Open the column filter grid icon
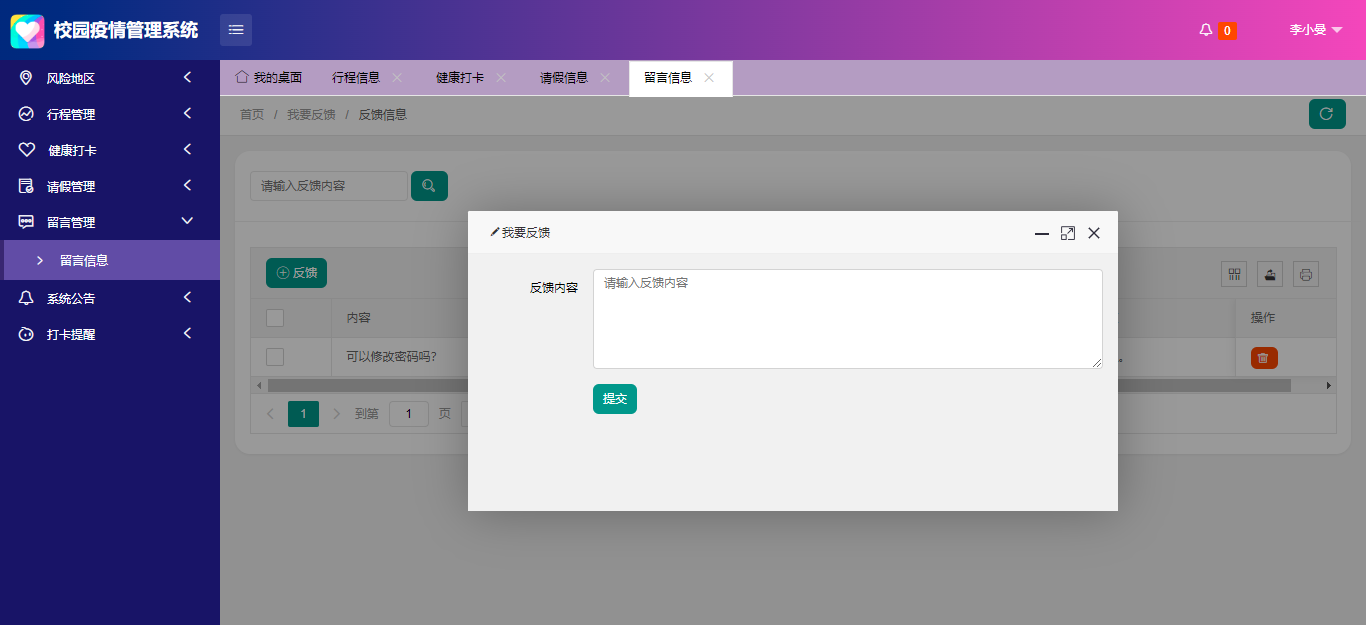The height and width of the screenshot is (625, 1366). pos(1234,274)
